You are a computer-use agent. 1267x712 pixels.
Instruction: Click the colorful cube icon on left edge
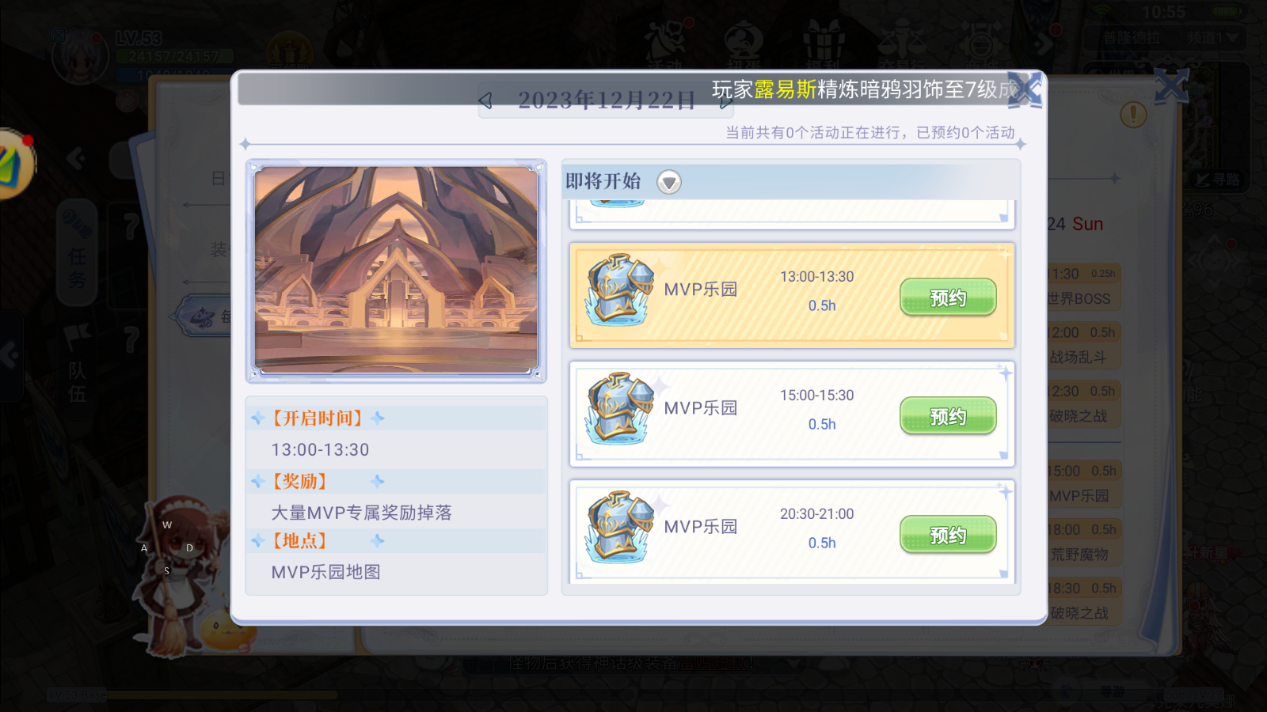coord(15,163)
